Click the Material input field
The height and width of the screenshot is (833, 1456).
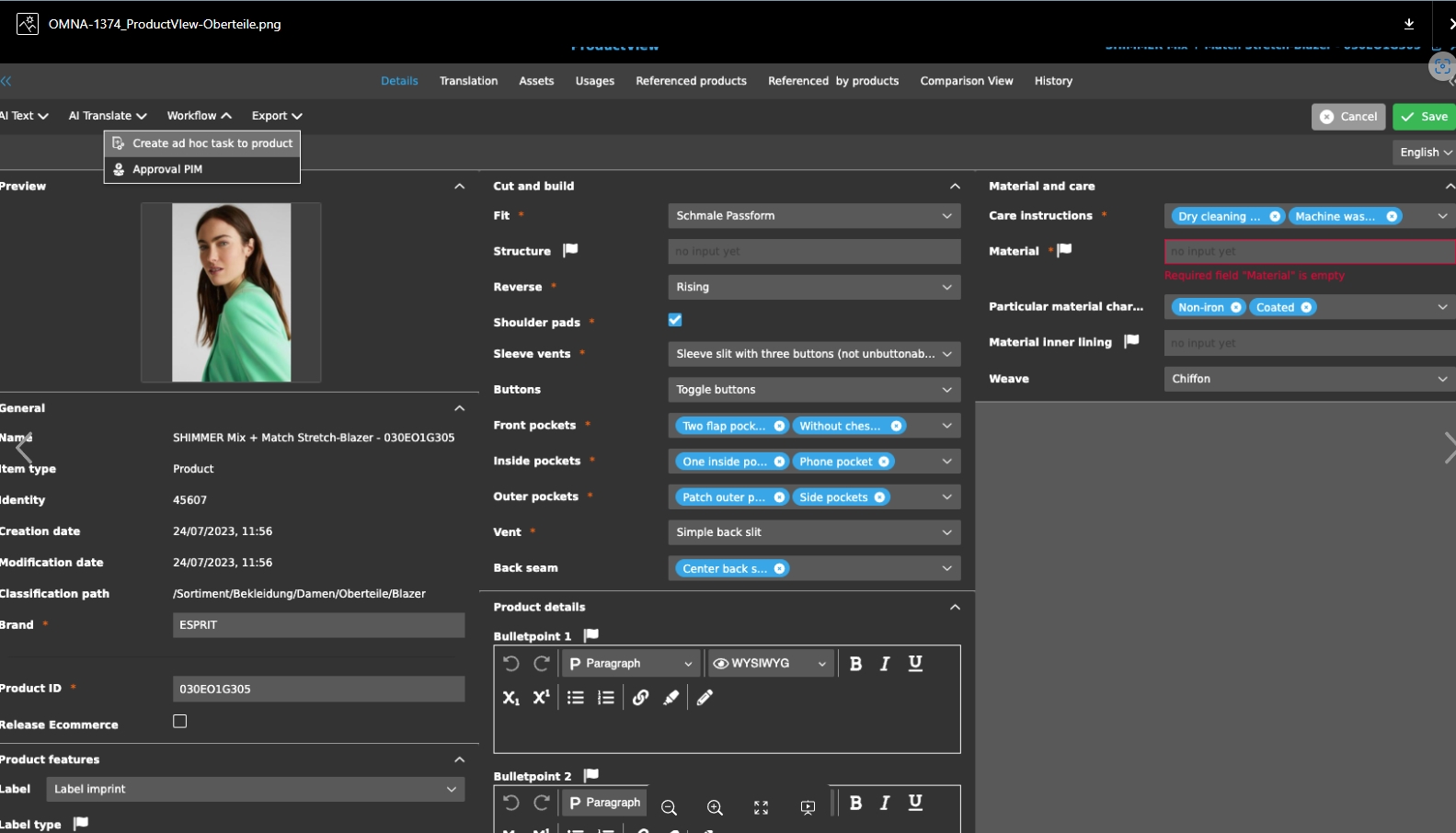click(x=1308, y=252)
